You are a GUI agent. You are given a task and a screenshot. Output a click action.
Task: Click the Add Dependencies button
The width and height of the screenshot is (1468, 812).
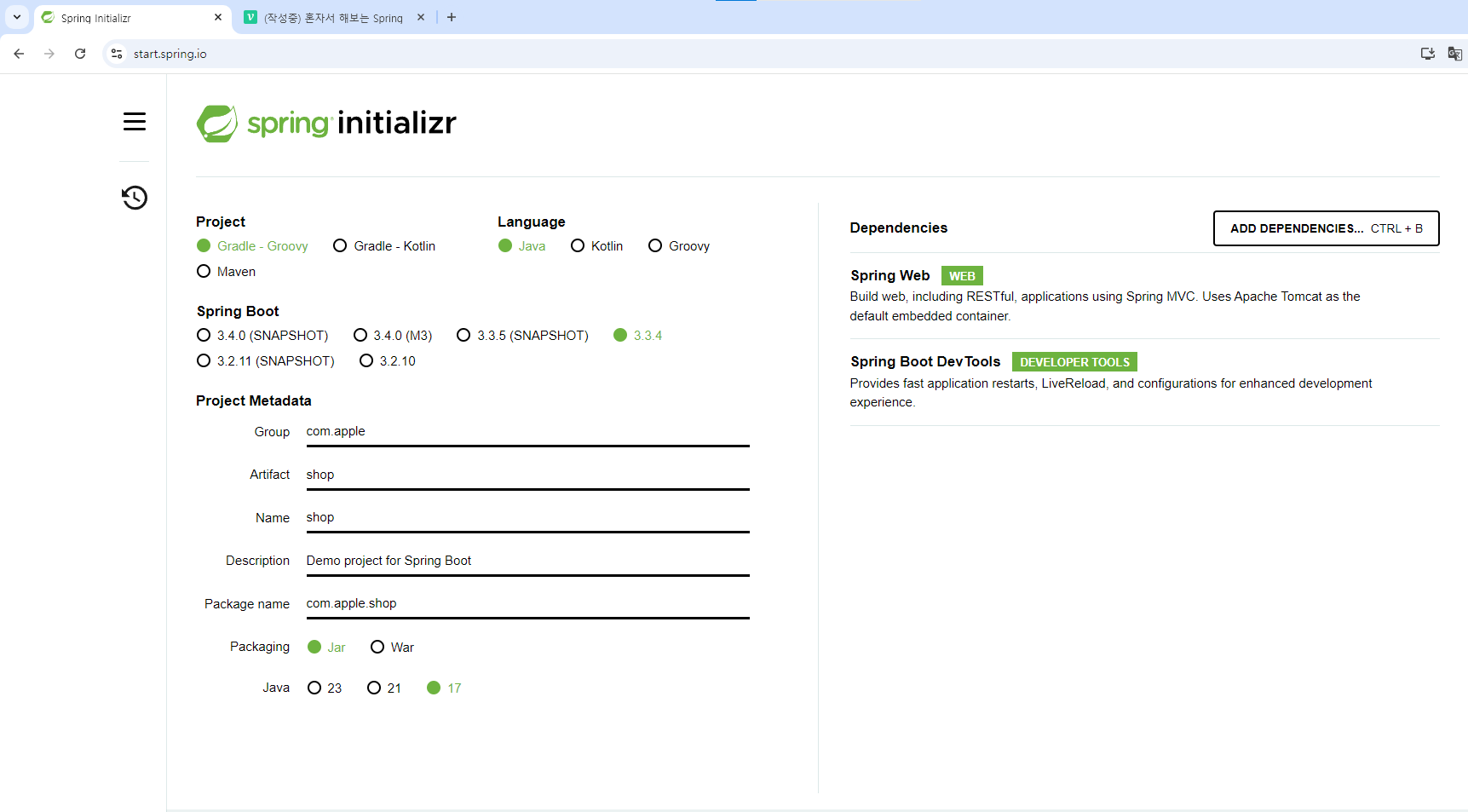pyautogui.click(x=1327, y=228)
